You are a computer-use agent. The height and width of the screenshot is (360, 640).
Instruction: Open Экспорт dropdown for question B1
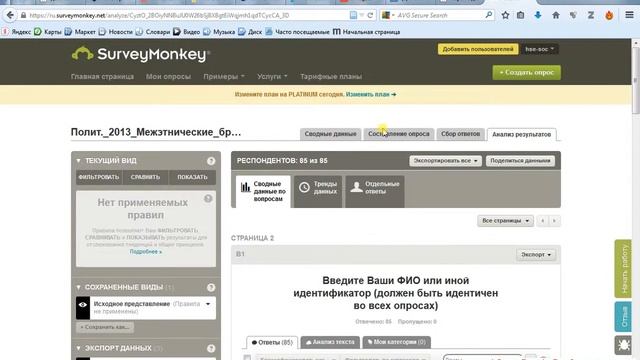536,254
